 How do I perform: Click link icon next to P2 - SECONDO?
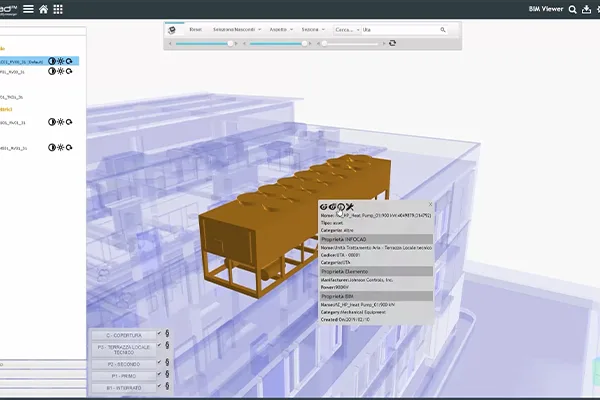[167, 362]
